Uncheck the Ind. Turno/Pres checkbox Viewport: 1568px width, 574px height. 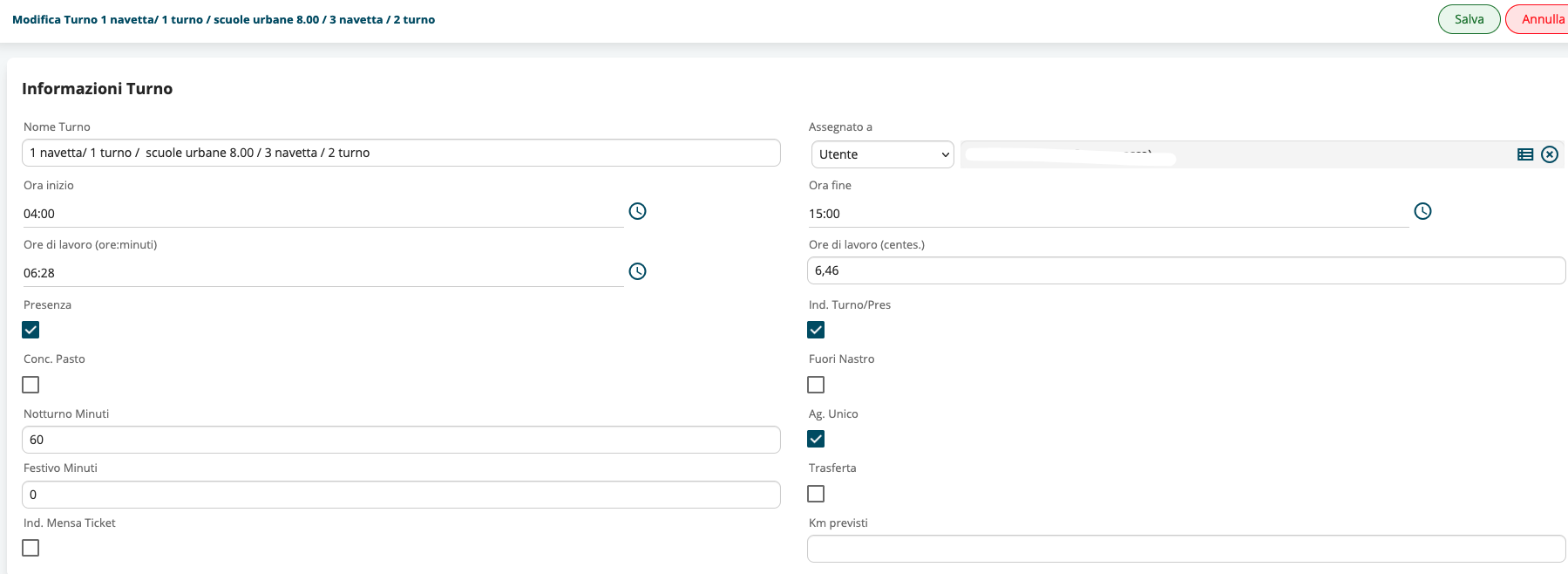pos(816,330)
